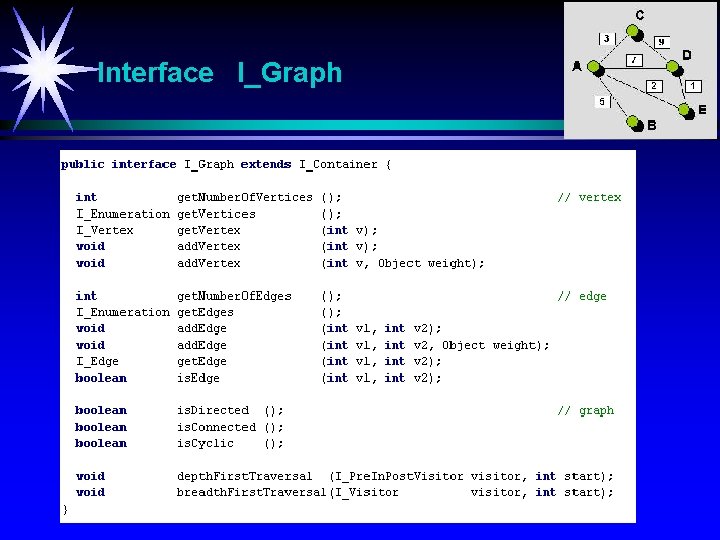Click the method name "getEdge"
Viewport: 720px width, 540px height.
(202, 361)
